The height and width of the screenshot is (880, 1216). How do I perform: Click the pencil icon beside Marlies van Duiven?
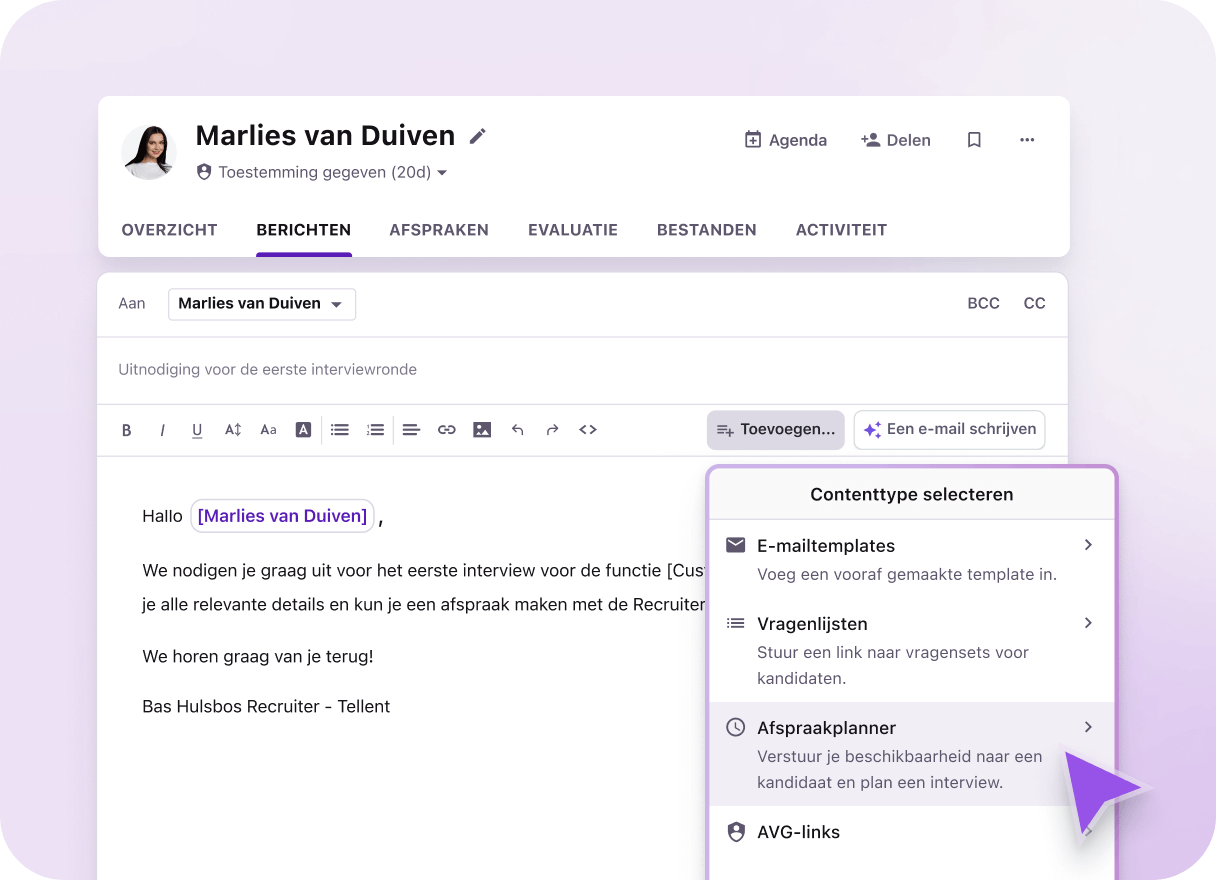click(478, 135)
